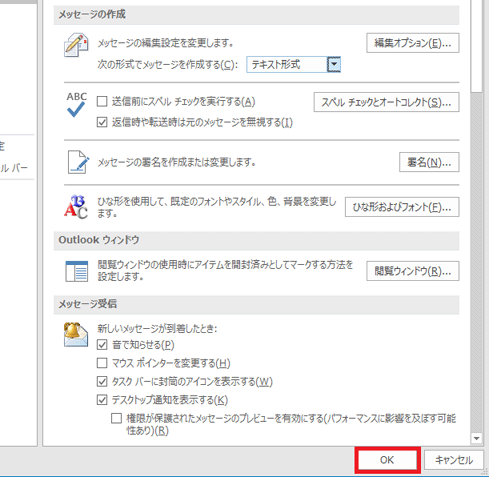The height and width of the screenshot is (477, 489).
Task: Toggle show envelope icon in taskbar
Action: point(102,381)
